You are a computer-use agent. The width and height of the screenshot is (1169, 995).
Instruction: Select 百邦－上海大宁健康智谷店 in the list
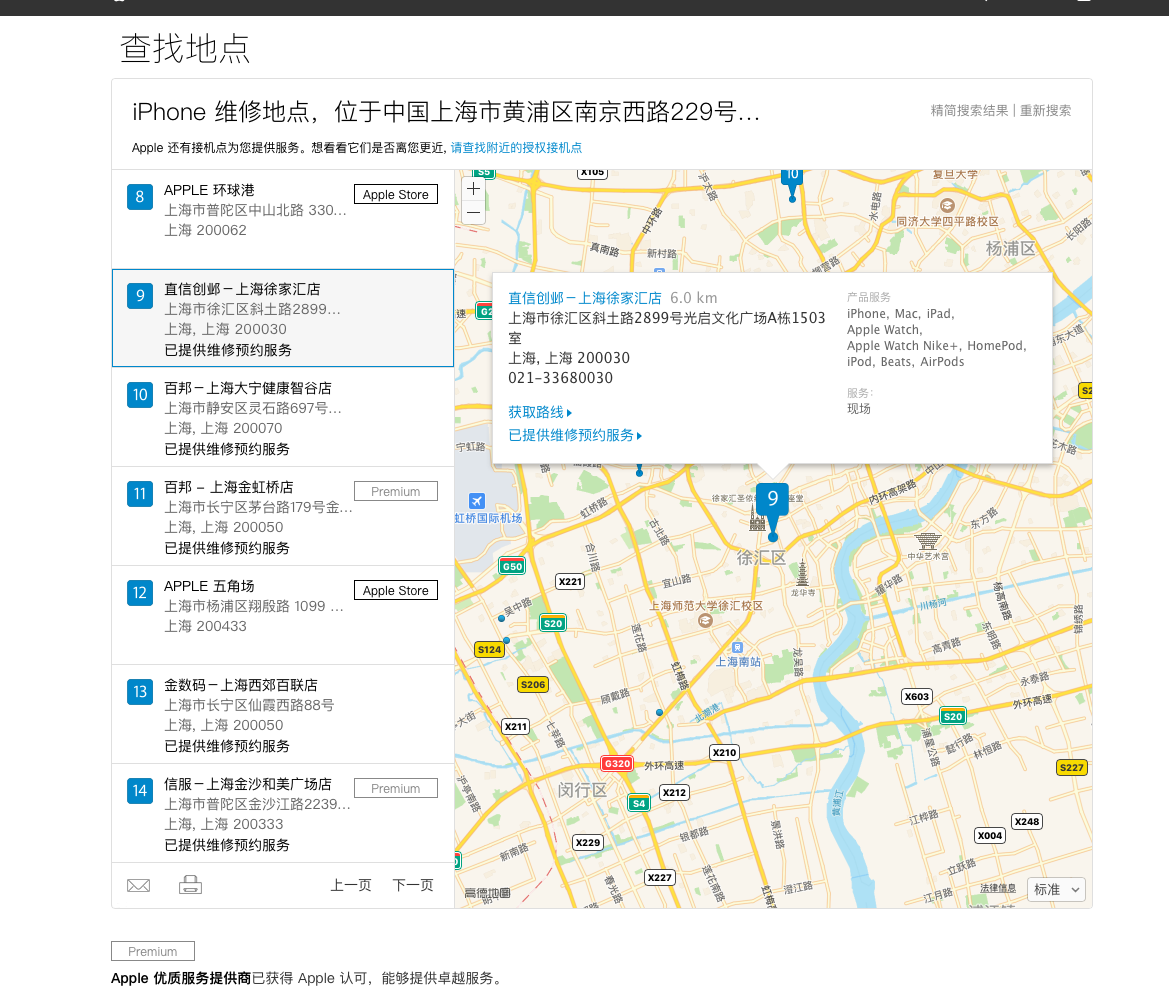(x=248, y=388)
